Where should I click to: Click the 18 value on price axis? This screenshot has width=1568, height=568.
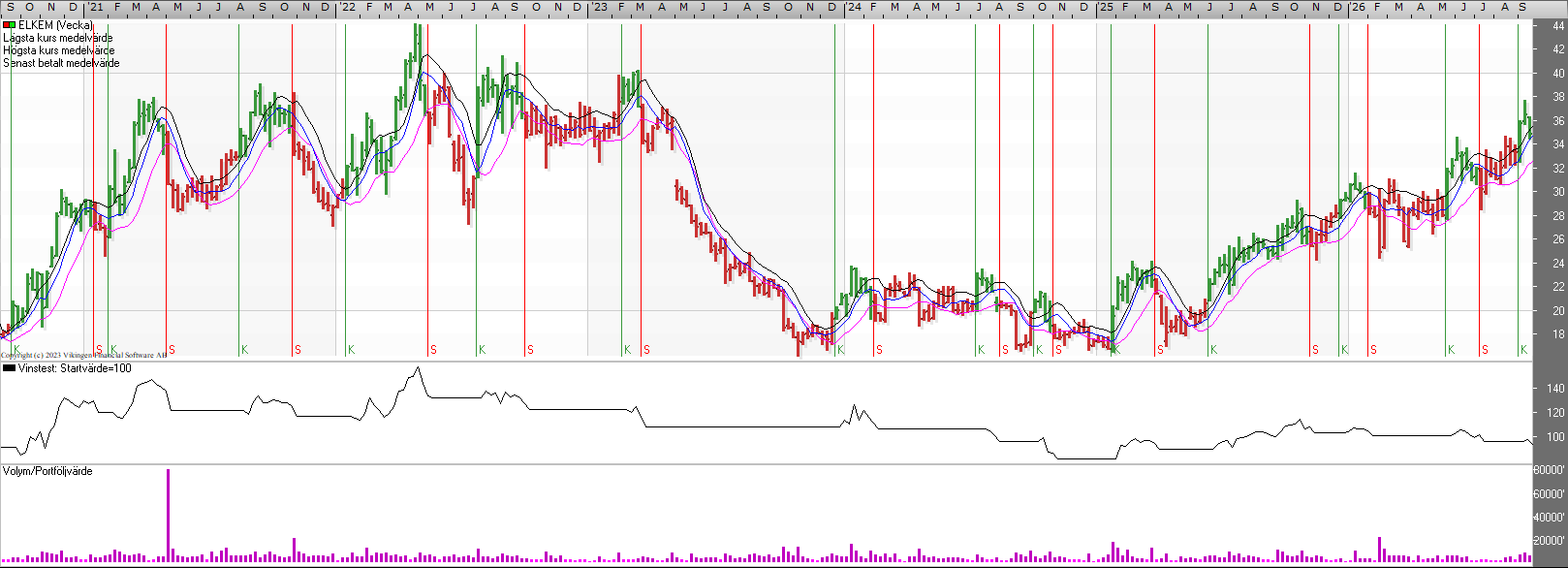click(x=1558, y=334)
